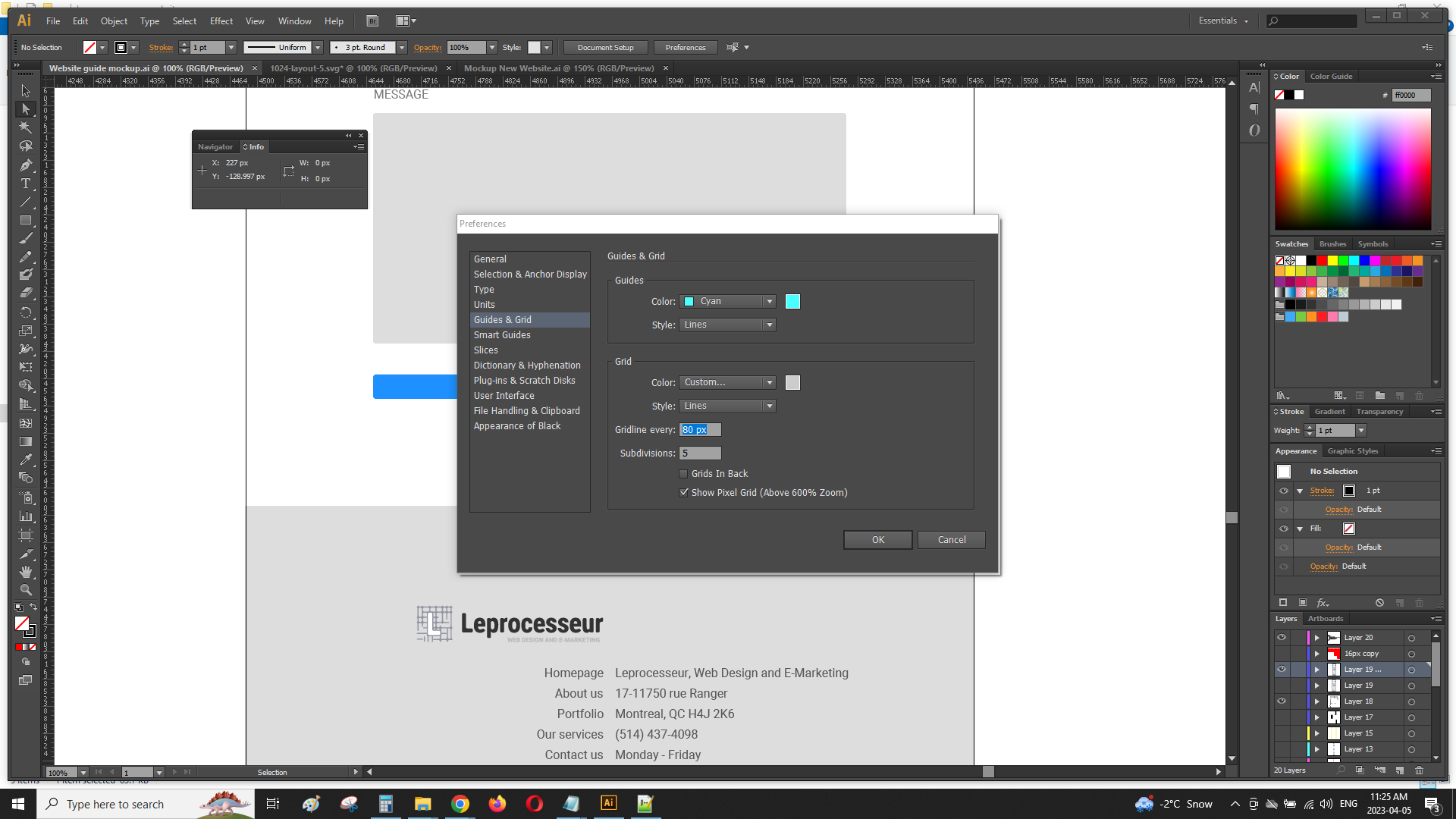Viewport: 1456px width, 819px height.
Task: Click OK in Preferences dialog
Action: (x=877, y=540)
